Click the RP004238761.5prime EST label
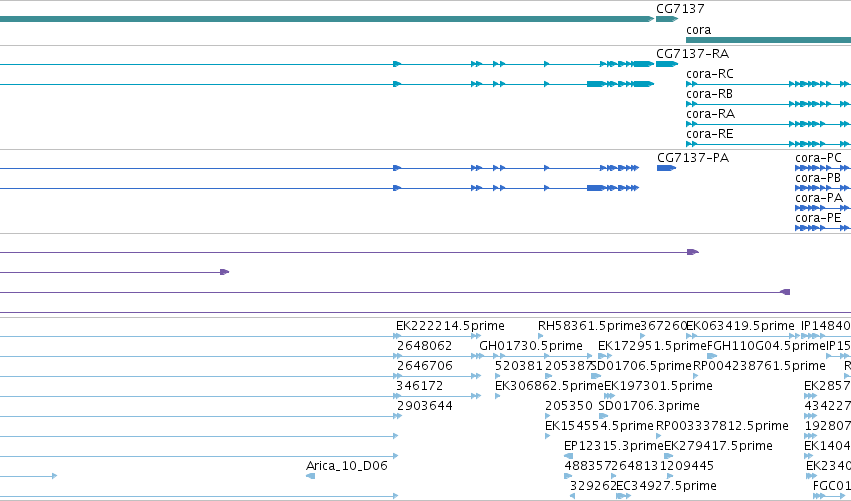This screenshot has width=851, height=501. 759,366
